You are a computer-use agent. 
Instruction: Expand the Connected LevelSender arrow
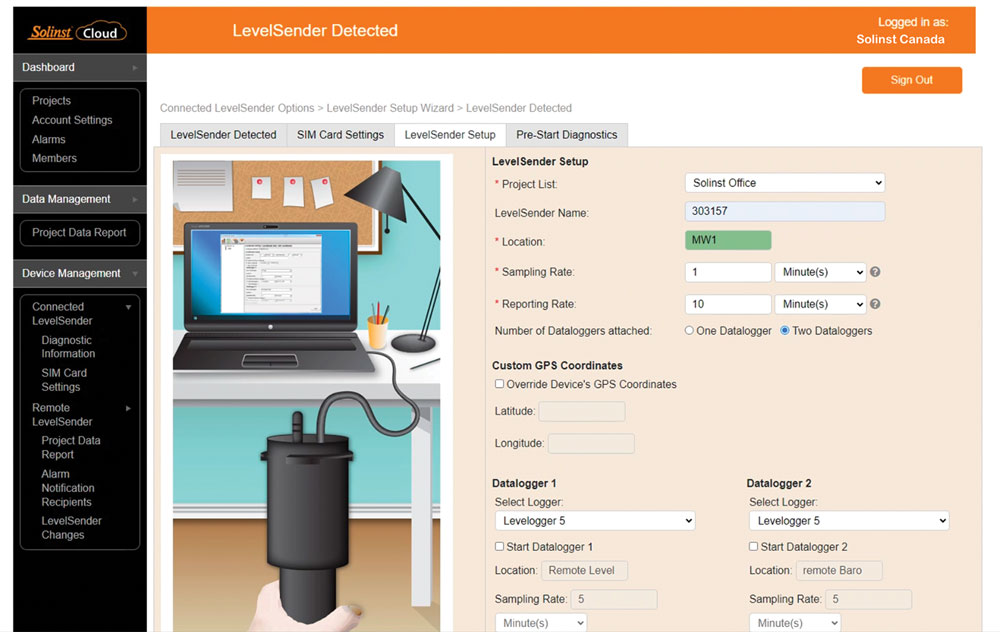pos(128,307)
